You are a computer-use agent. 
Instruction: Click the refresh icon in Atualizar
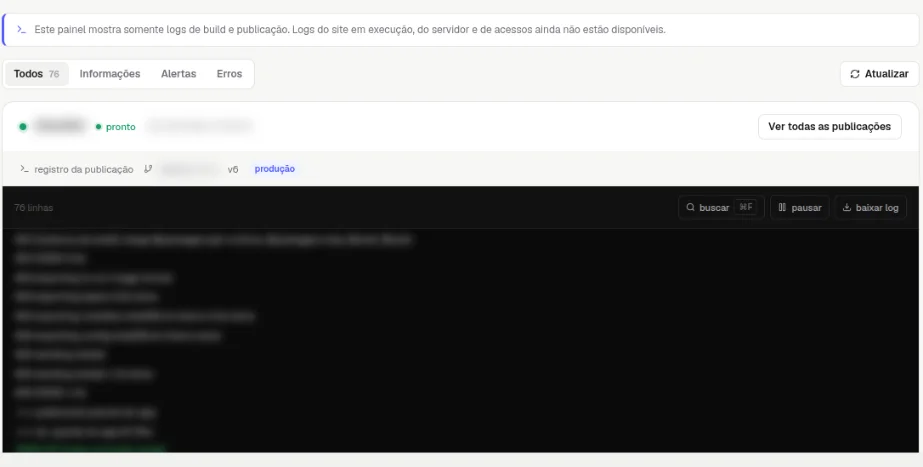(x=855, y=74)
